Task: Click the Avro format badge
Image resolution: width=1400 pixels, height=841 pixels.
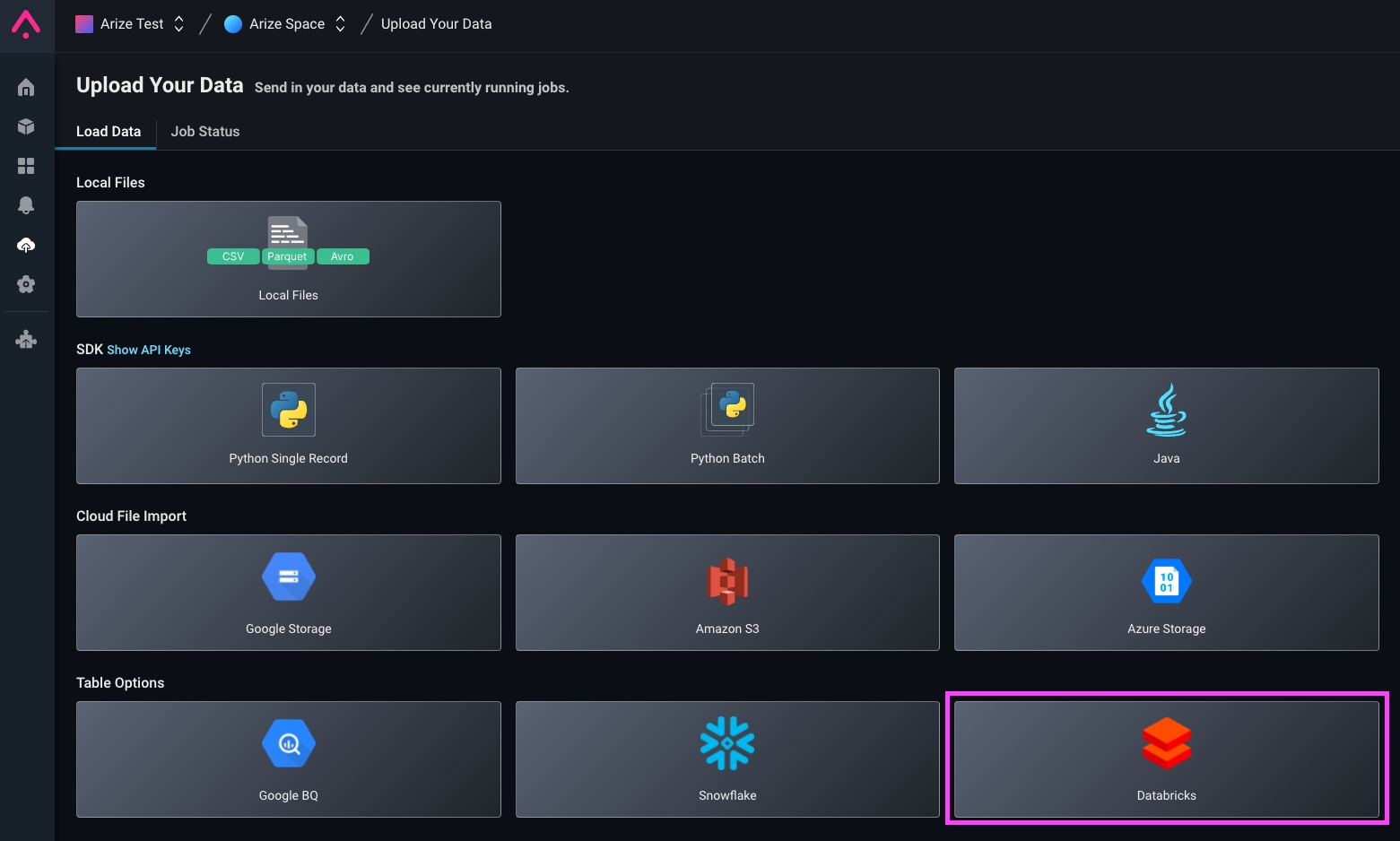Action: tap(343, 256)
